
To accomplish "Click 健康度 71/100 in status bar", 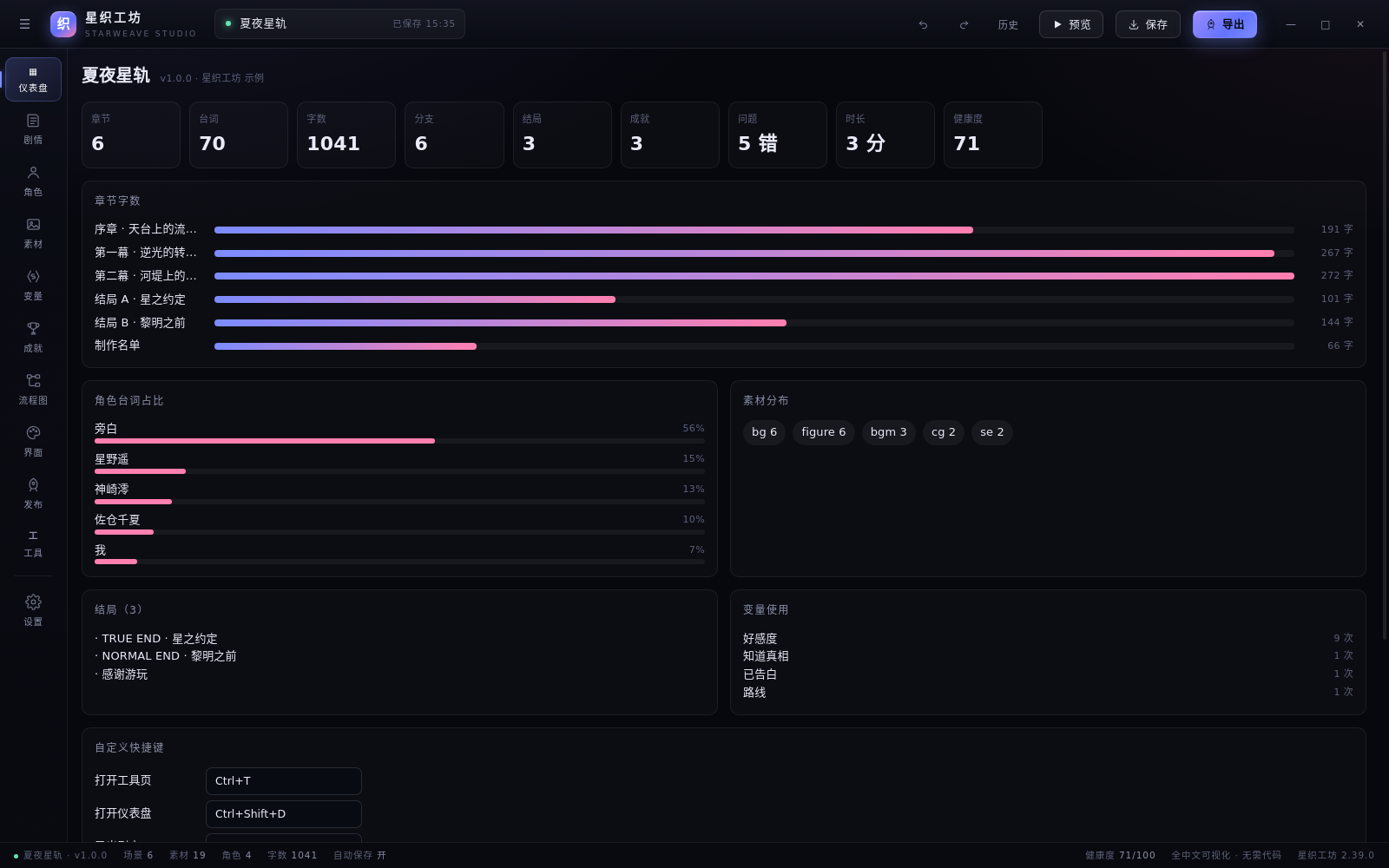I will tap(1120, 855).
